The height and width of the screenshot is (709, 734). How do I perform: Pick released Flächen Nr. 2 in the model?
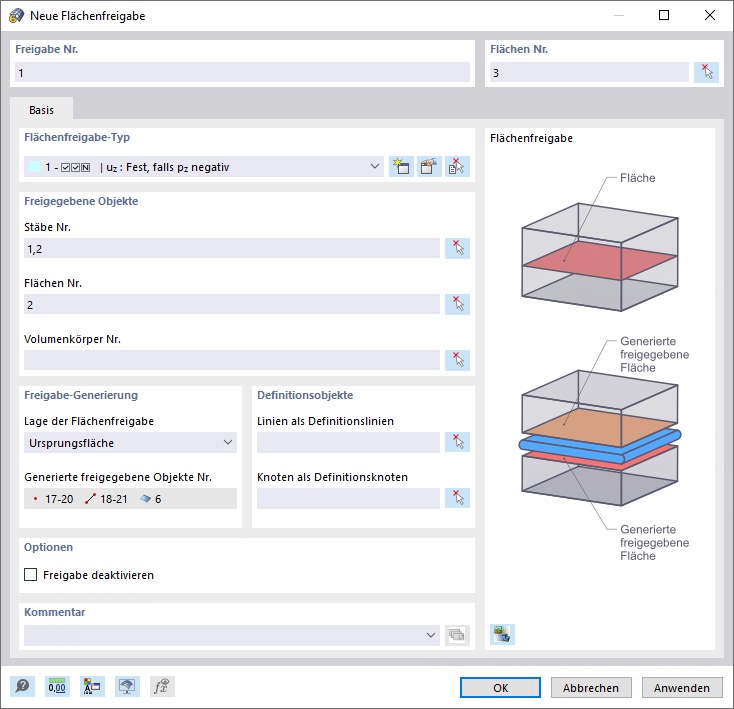(x=457, y=304)
